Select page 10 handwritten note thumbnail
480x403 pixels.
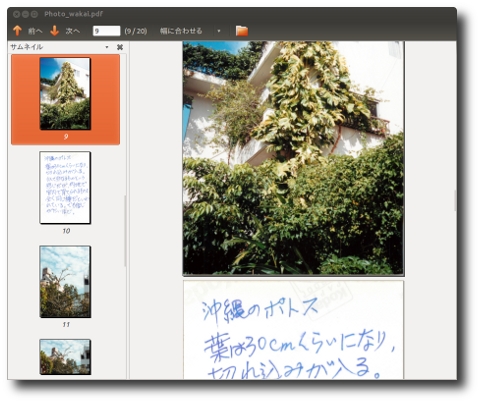tap(65, 187)
